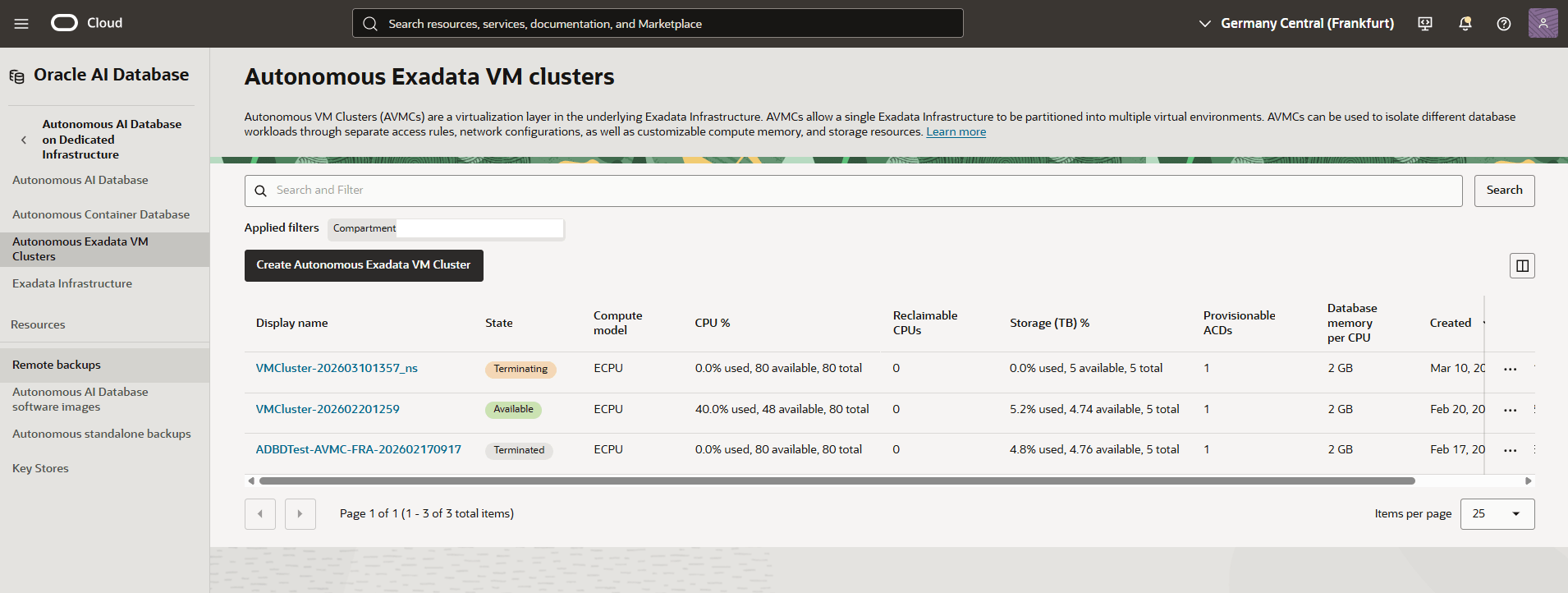Open ADBDTest-AVMC-FRA-202602170917 link
Viewport: 1568px width, 593px height.
click(359, 449)
